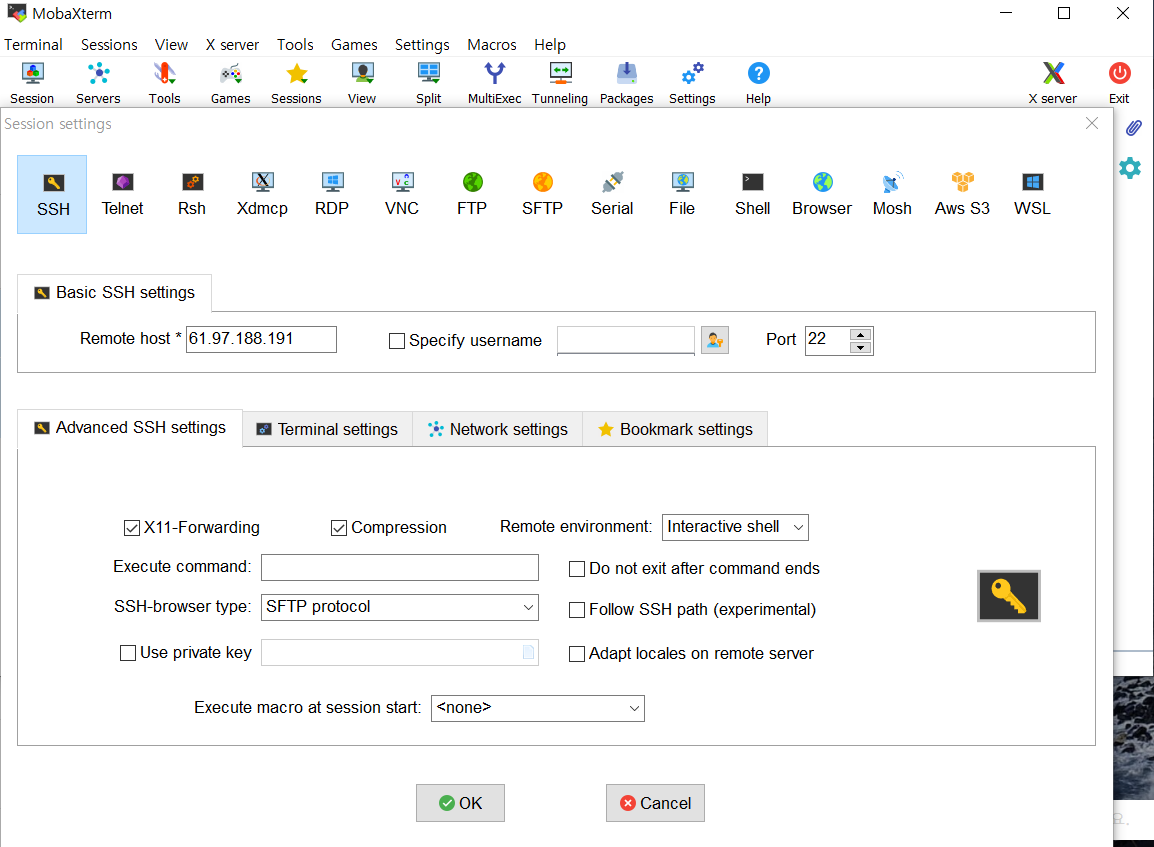Viewport: 1154px width, 847px height.
Task: Close the Session settings dialog
Action: click(1091, 124)
